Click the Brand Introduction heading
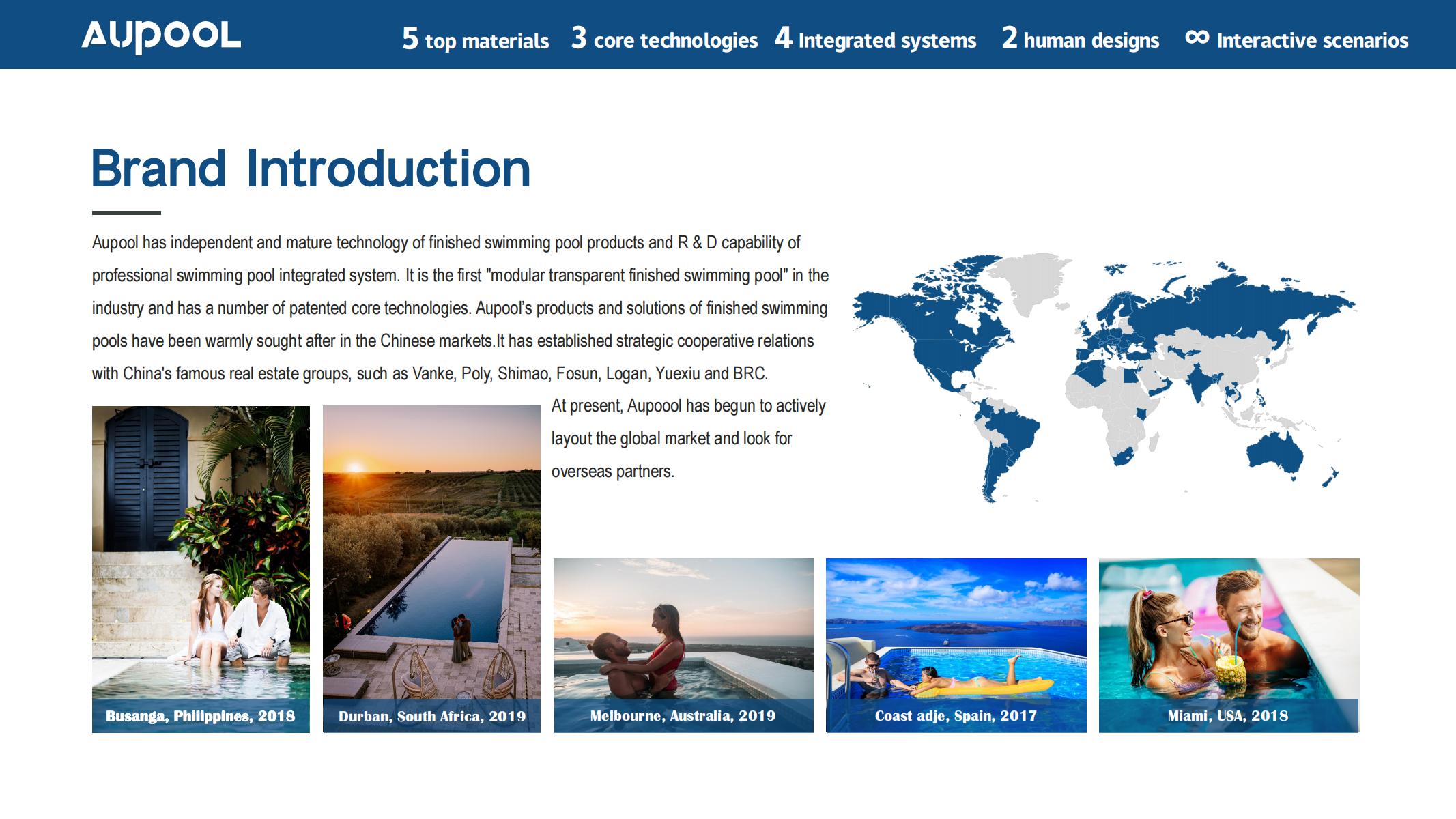Screen dimensions: 1456x819 click(311, 168)
